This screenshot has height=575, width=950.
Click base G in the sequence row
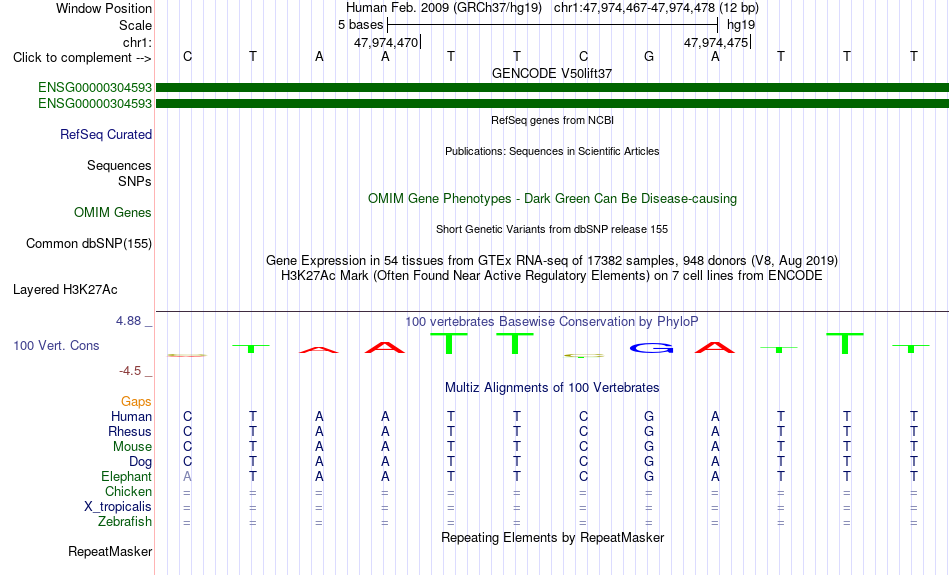click(x=649, y=57)
